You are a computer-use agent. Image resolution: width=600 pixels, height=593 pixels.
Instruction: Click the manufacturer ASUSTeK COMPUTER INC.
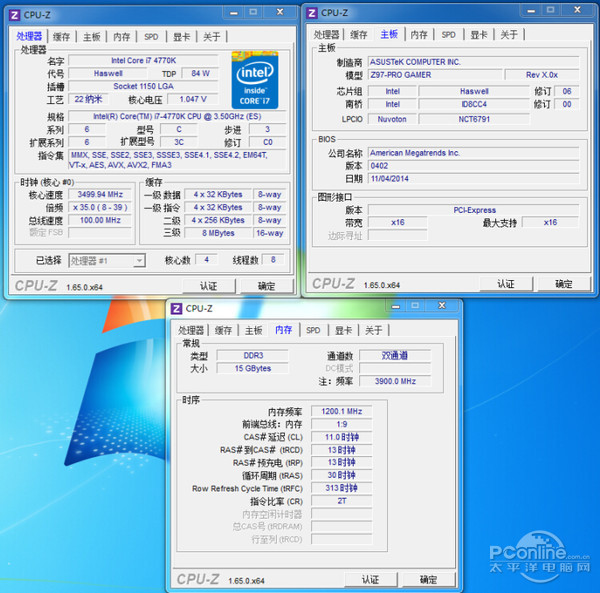pos(474,62)
